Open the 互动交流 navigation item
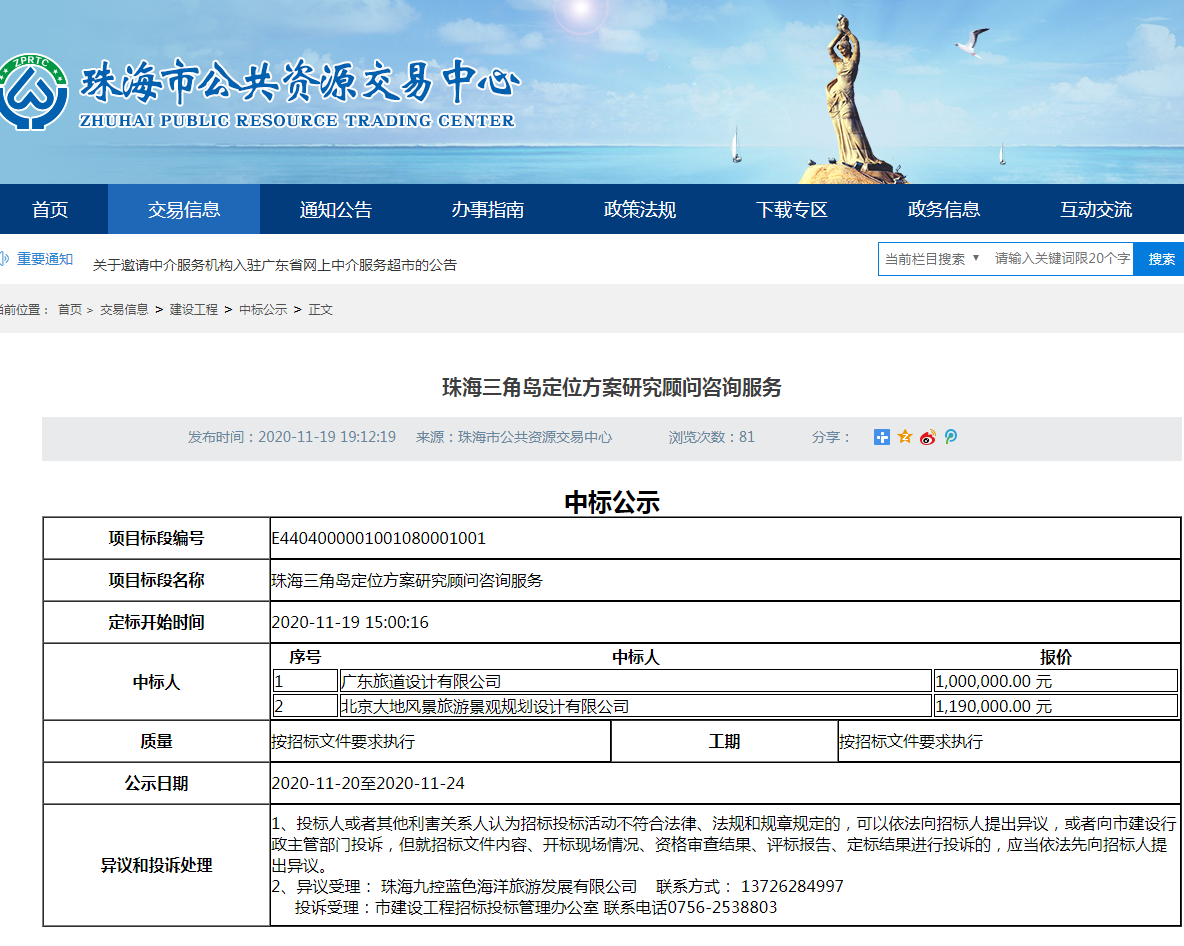 (x=1096, y=210)
